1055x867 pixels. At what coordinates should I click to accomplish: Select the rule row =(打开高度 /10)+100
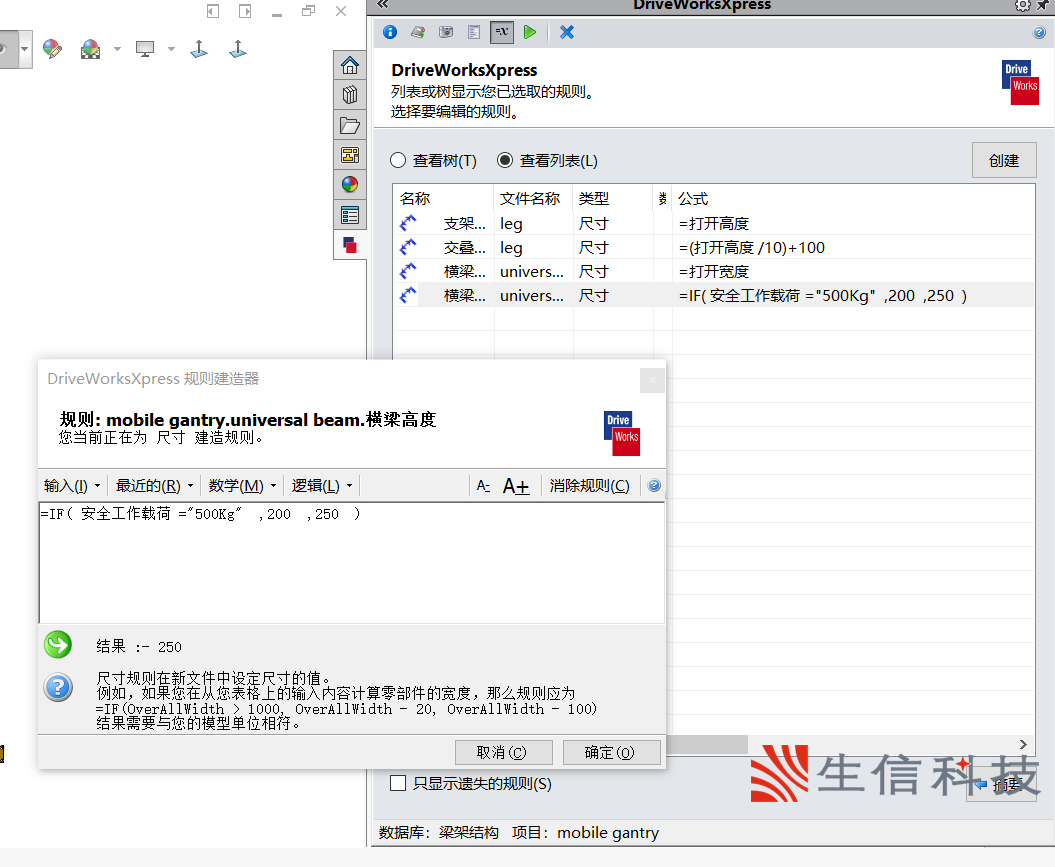click(713, 248)
